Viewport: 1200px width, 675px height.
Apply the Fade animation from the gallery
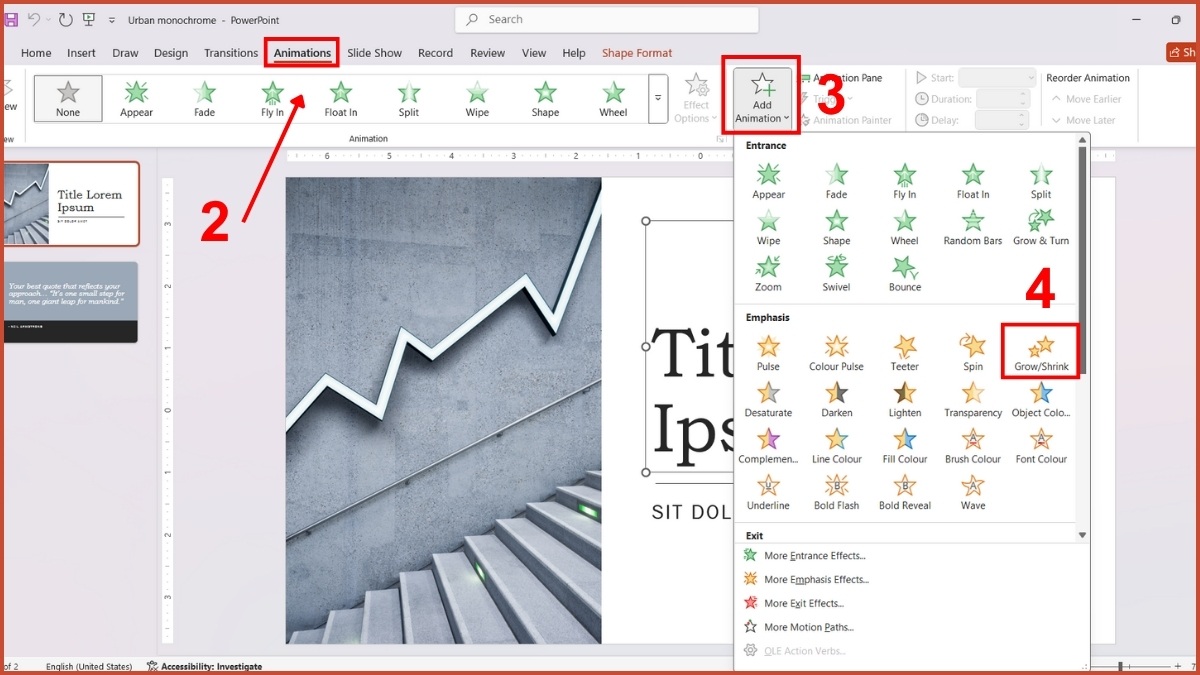(203, 98)
